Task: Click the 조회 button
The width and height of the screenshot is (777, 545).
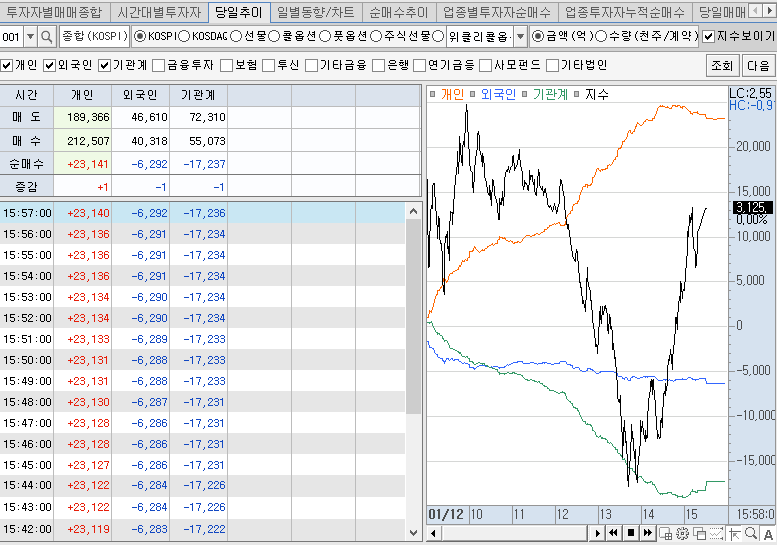Action: (721, 65)
